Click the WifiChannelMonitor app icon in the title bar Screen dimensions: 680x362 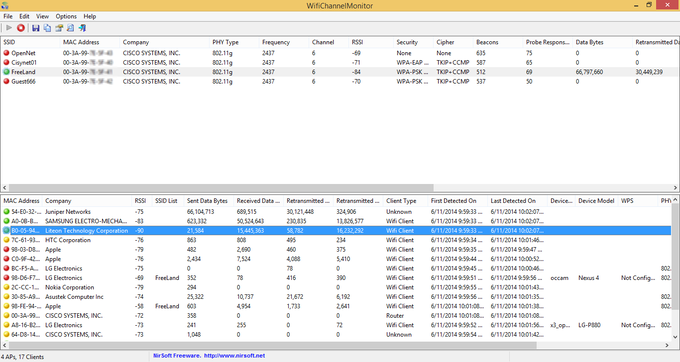coord(5,5)
